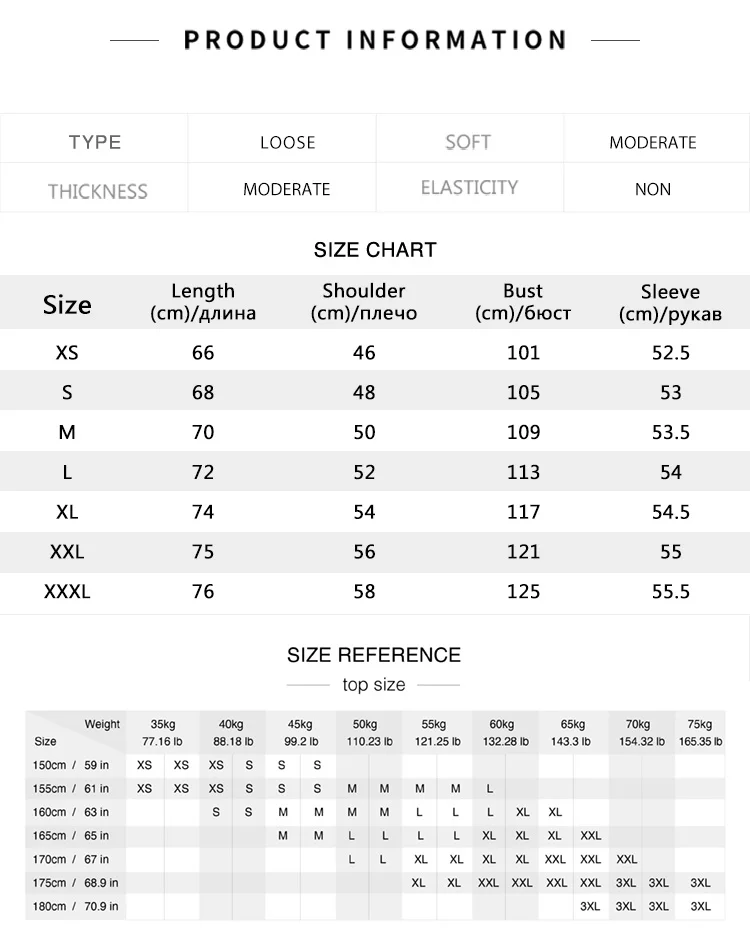
Task: Click the PRODUCT INFORMATION heading
Action: tap(375, 40)
